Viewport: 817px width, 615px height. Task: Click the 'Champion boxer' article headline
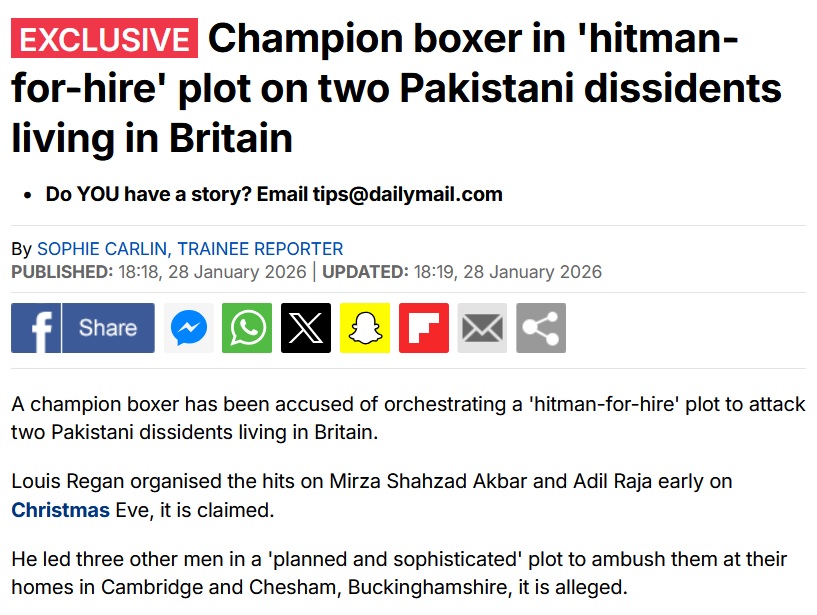coord(400,89)
